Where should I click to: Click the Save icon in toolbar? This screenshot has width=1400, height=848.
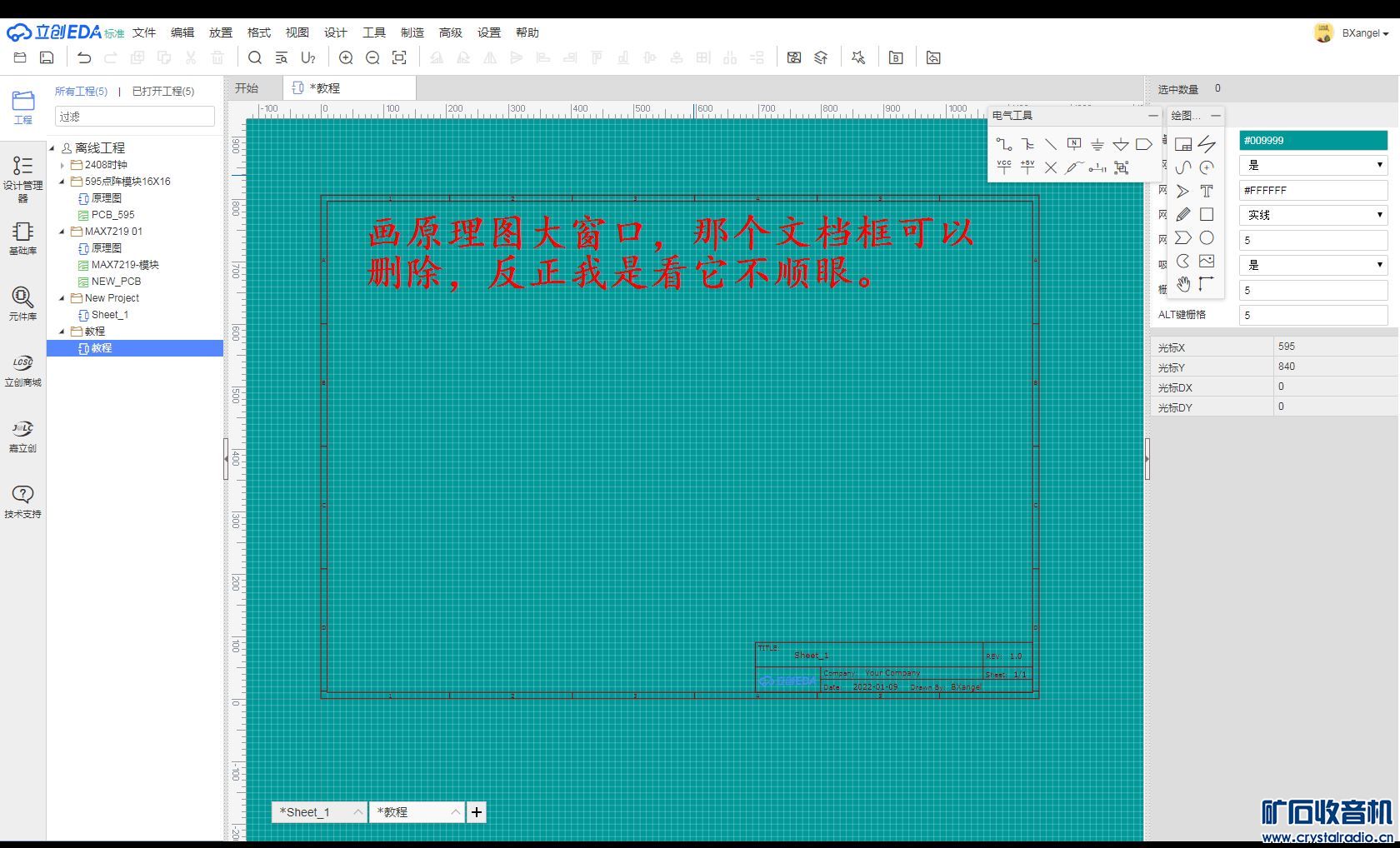point(47,57)
